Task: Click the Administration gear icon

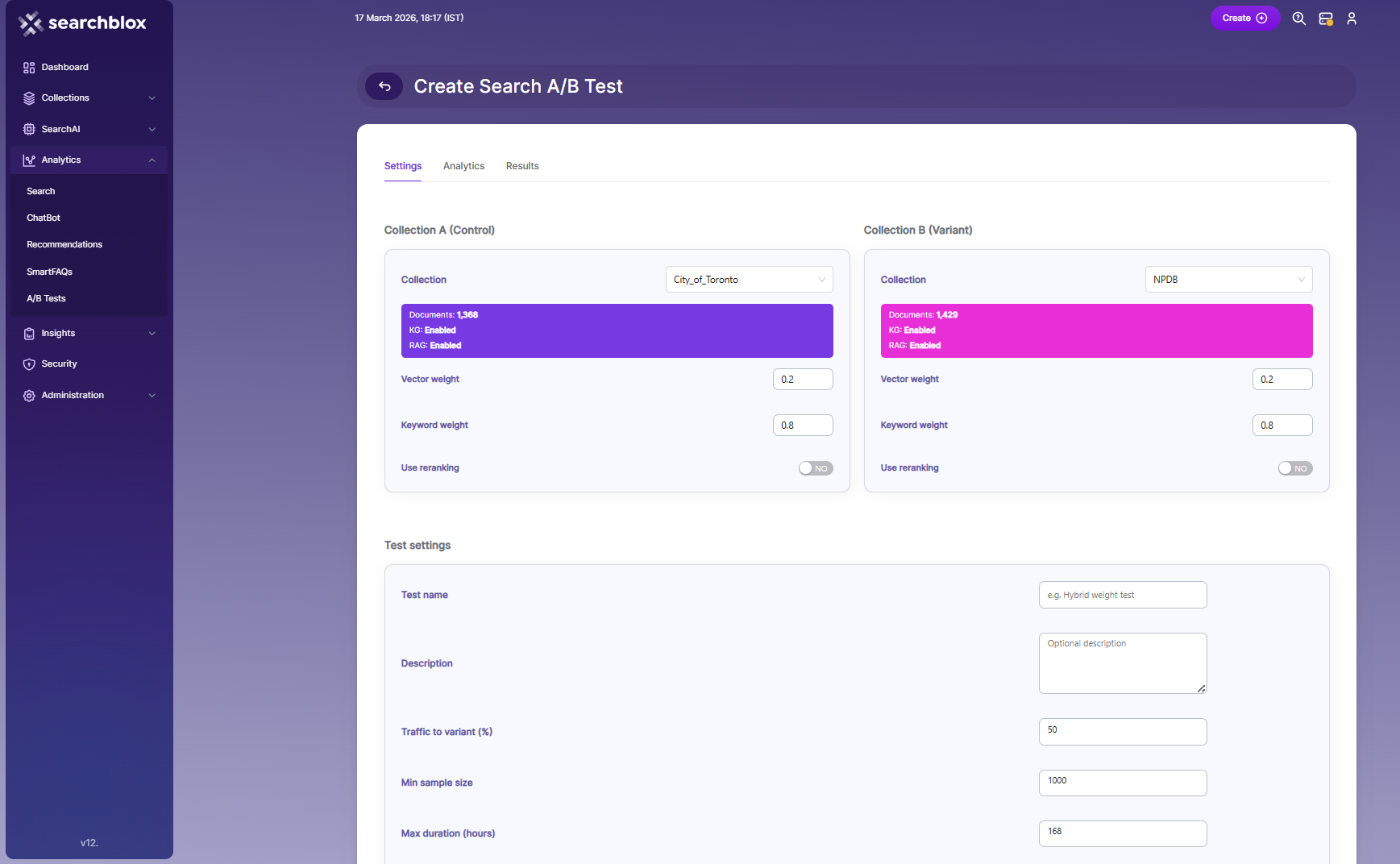Action: (29, 396)
